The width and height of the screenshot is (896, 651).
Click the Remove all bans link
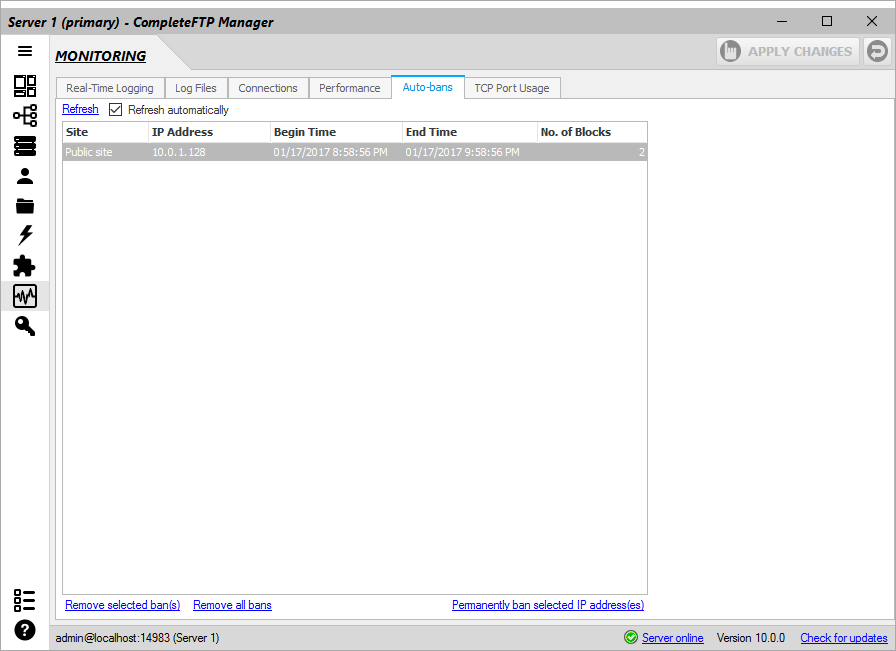tap(232, 605)
